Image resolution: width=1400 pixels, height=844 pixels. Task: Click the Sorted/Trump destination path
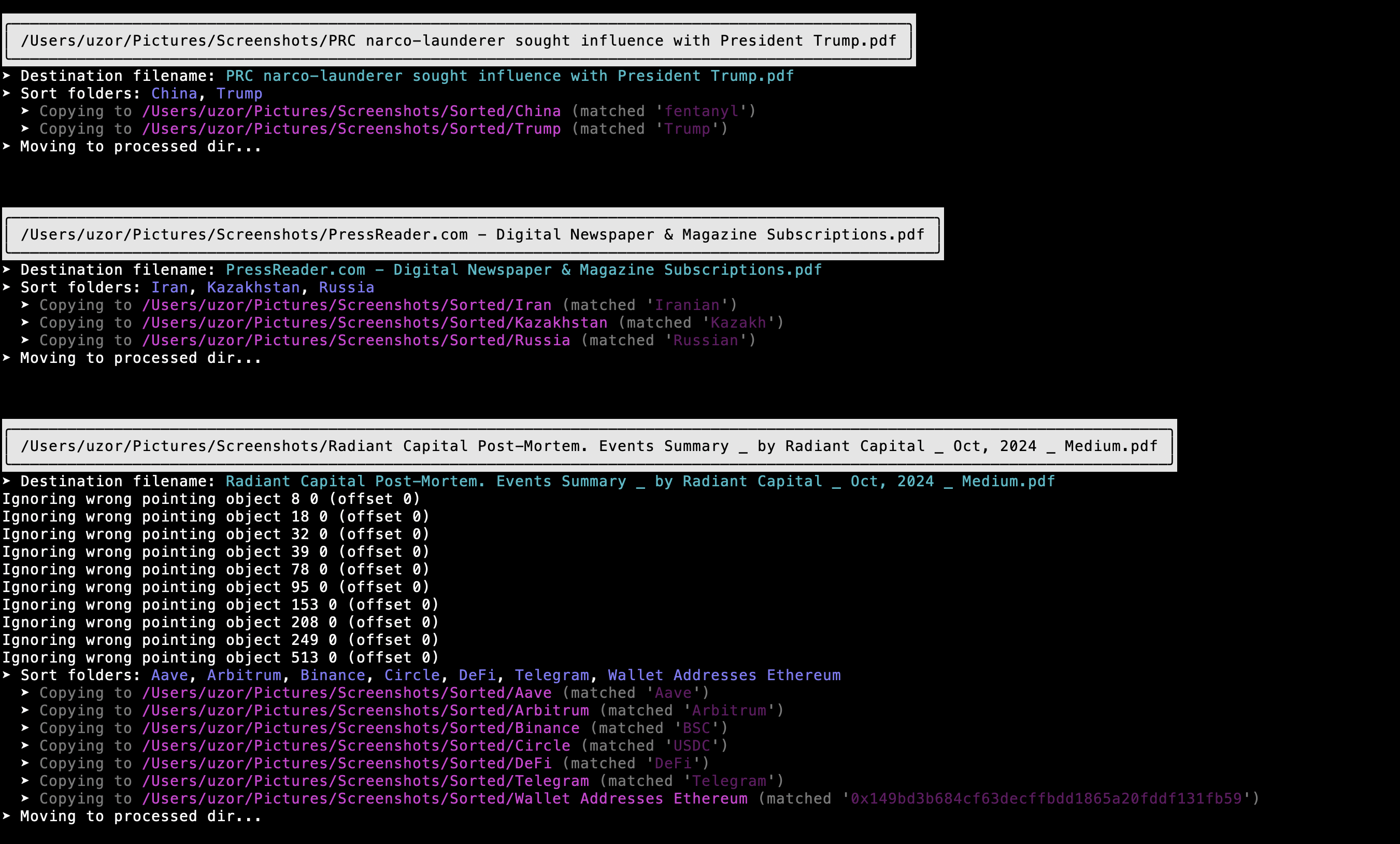coord(351,129)
